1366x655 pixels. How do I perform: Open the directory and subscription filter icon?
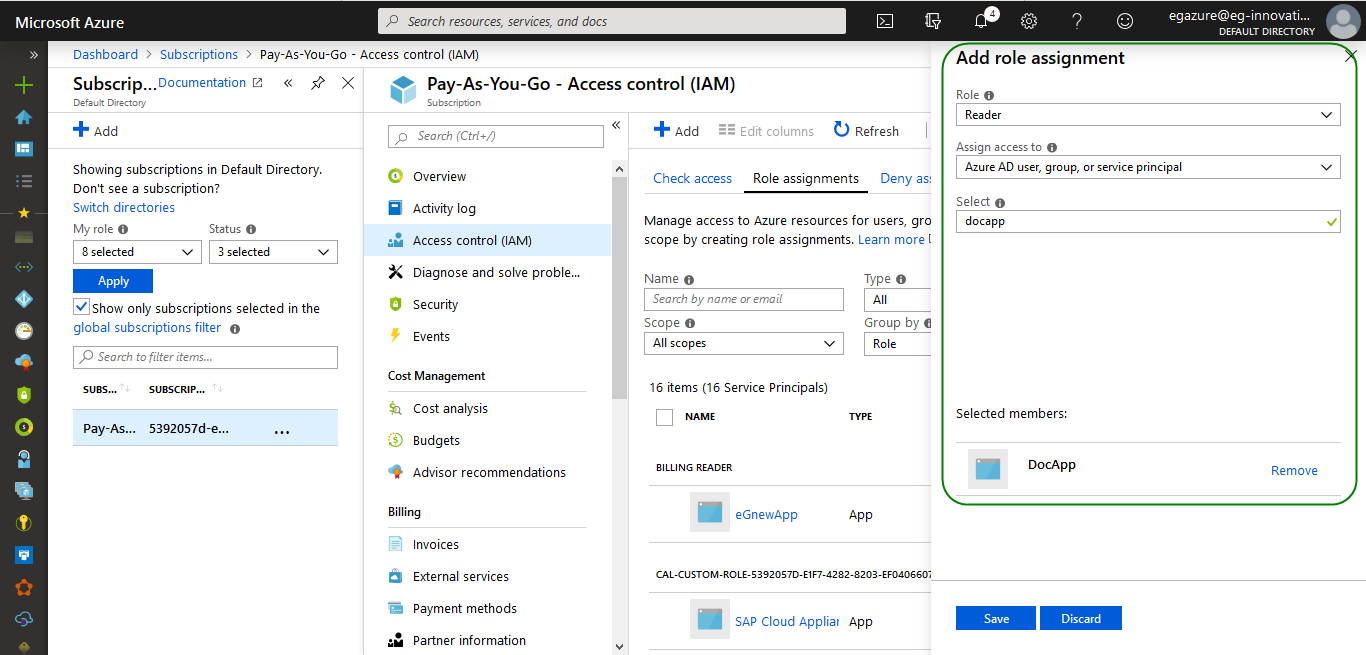pyautogui.click(x=933, y=21)
